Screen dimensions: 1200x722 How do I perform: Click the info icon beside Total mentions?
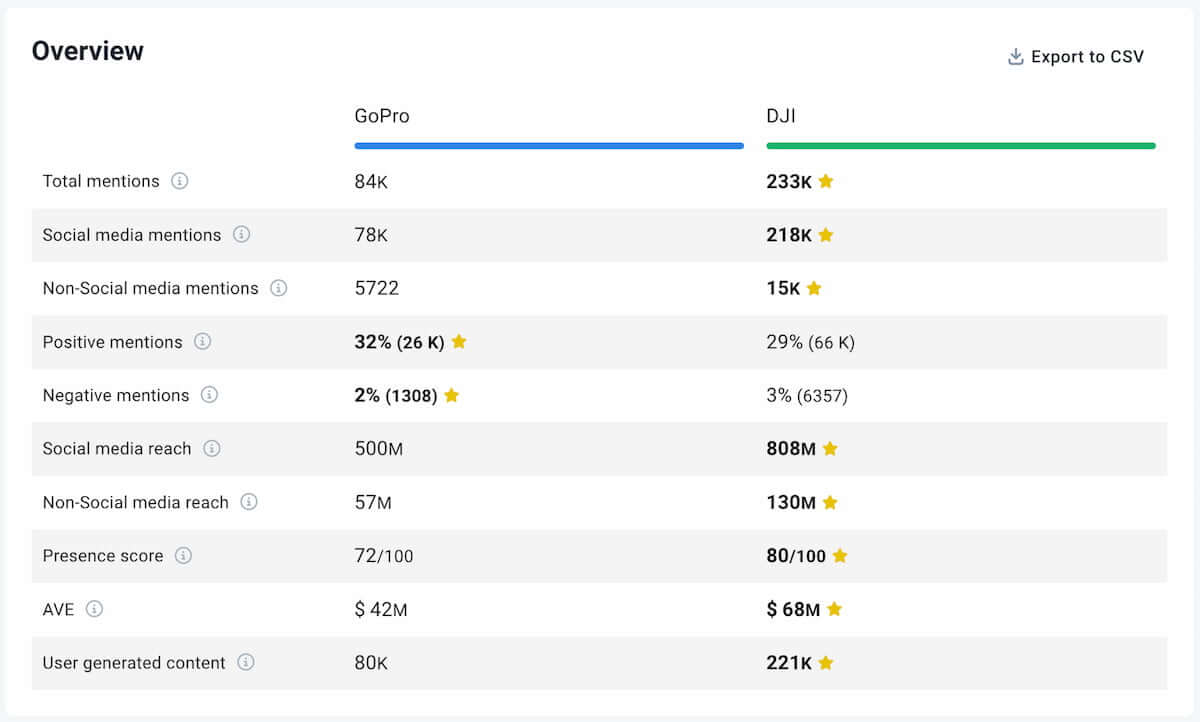181,181
